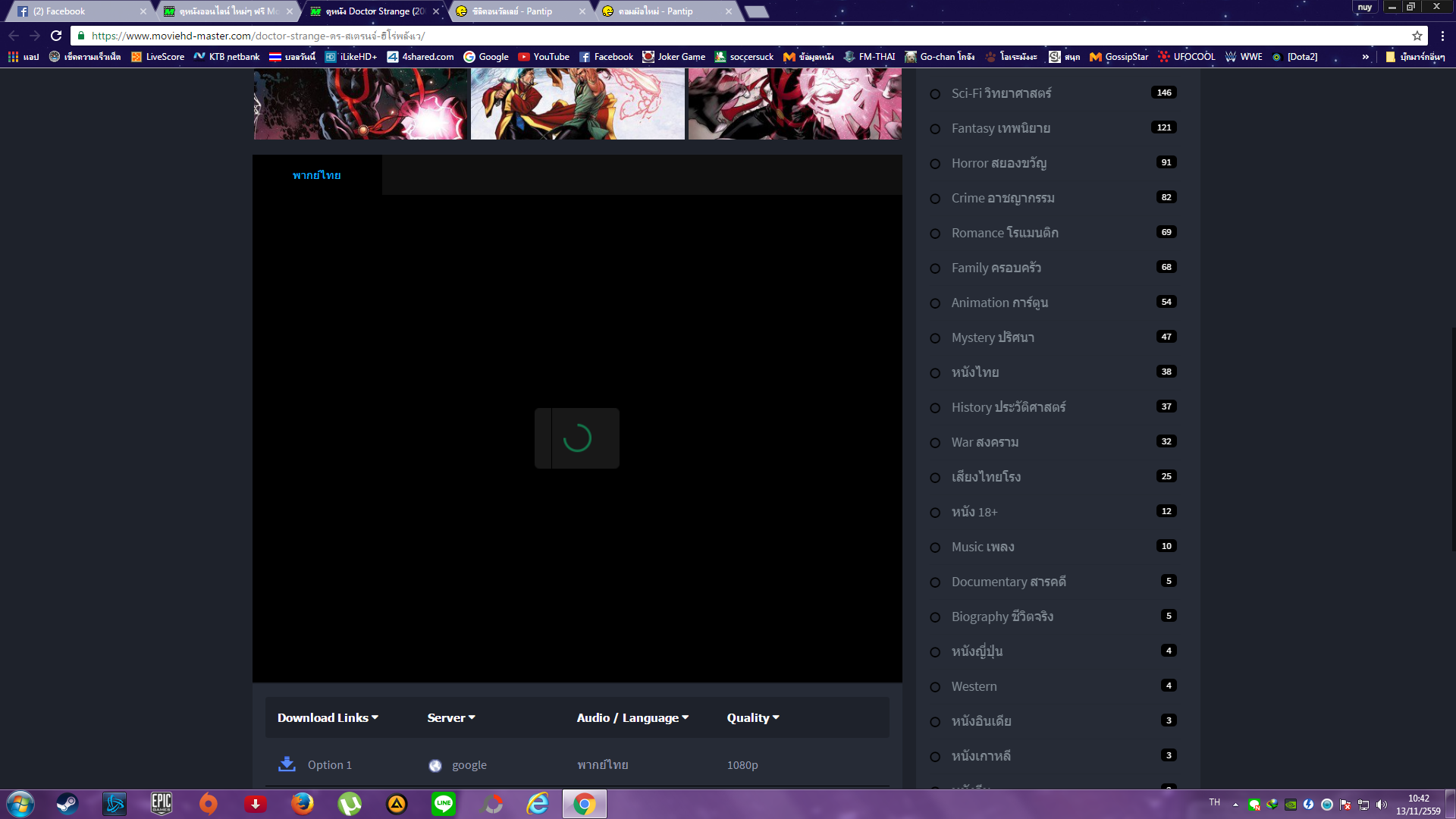
Task: Select the Fantasy category radio button
Action: [x=935, y=129]
